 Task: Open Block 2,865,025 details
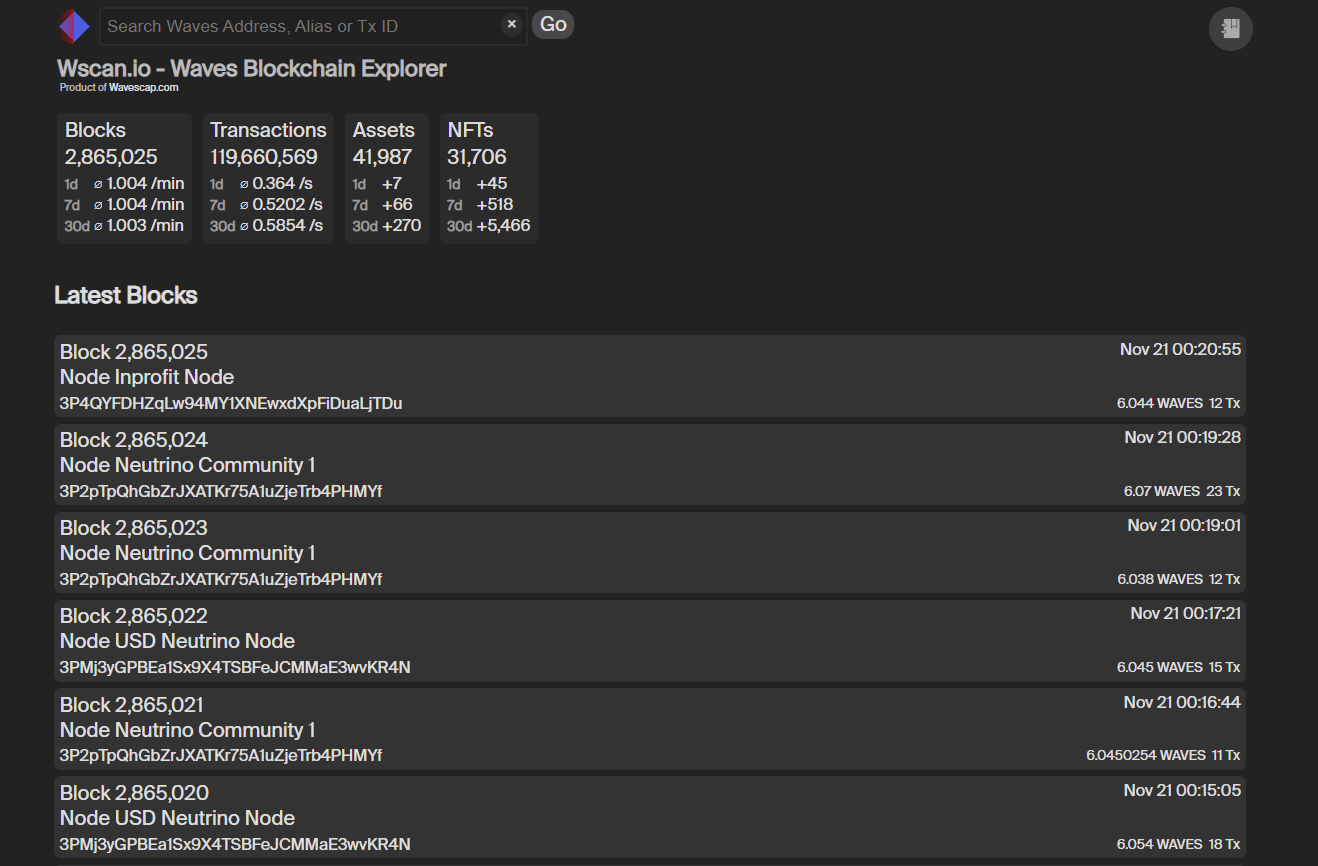(650, 376)
